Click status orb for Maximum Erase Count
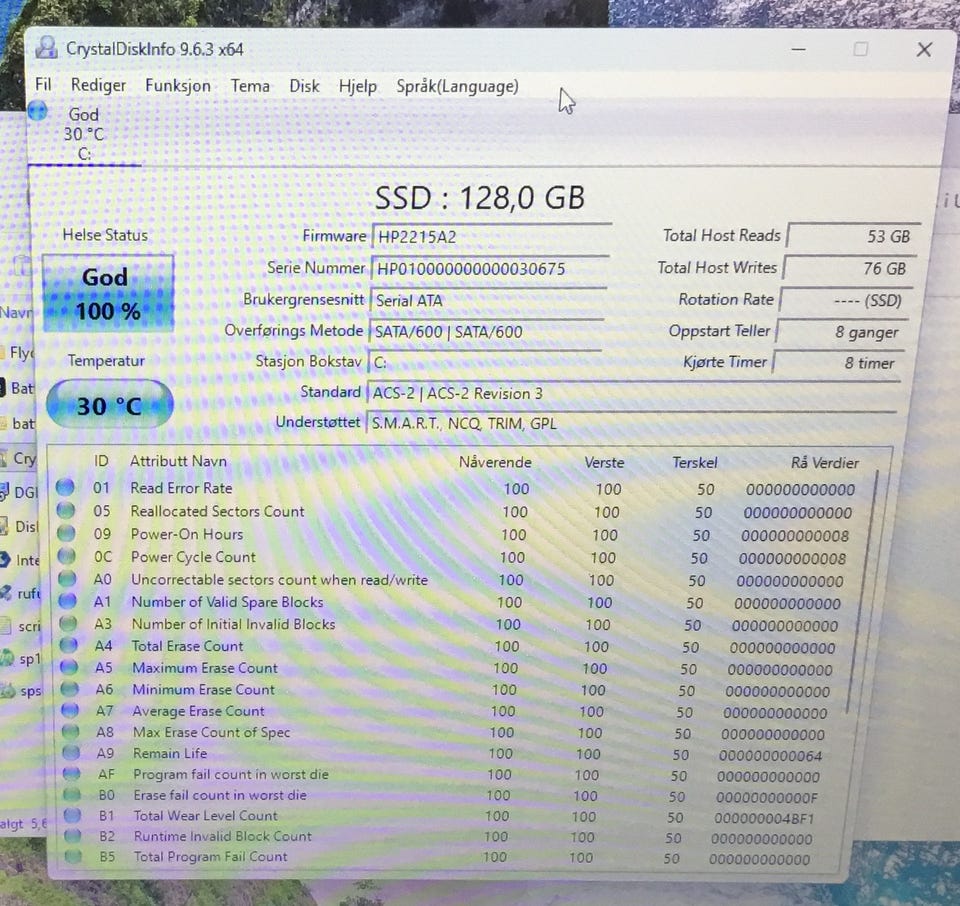Image resolution: width=960 pixels, height=906 pixels. tap(70, 667)
